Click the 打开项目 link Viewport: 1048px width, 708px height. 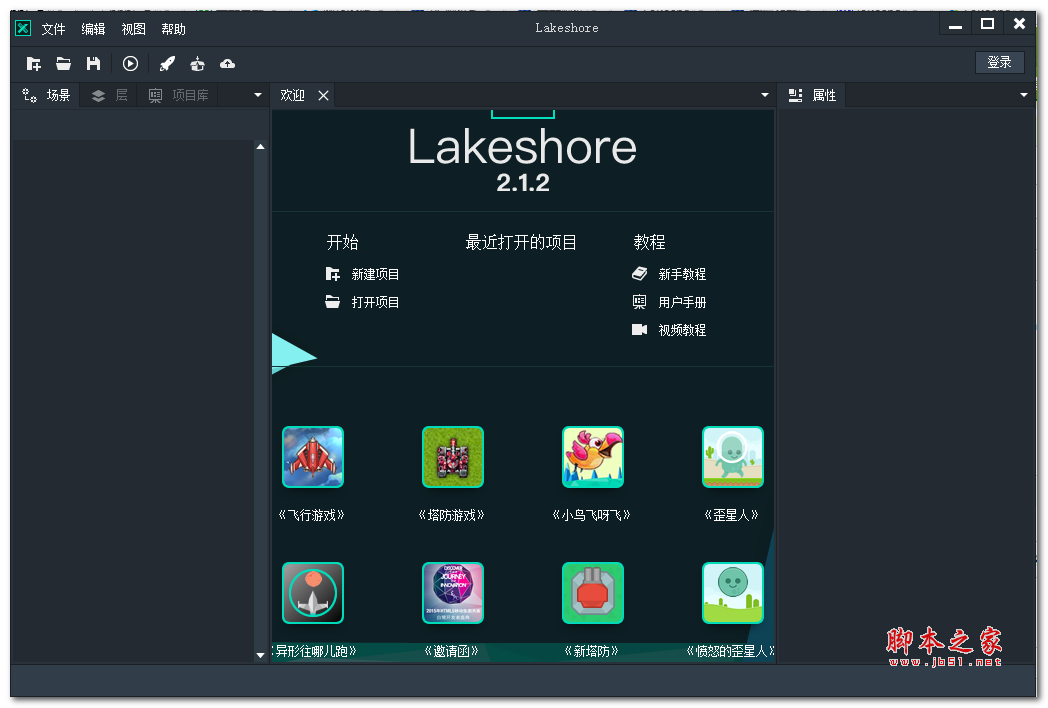[375, 302]
